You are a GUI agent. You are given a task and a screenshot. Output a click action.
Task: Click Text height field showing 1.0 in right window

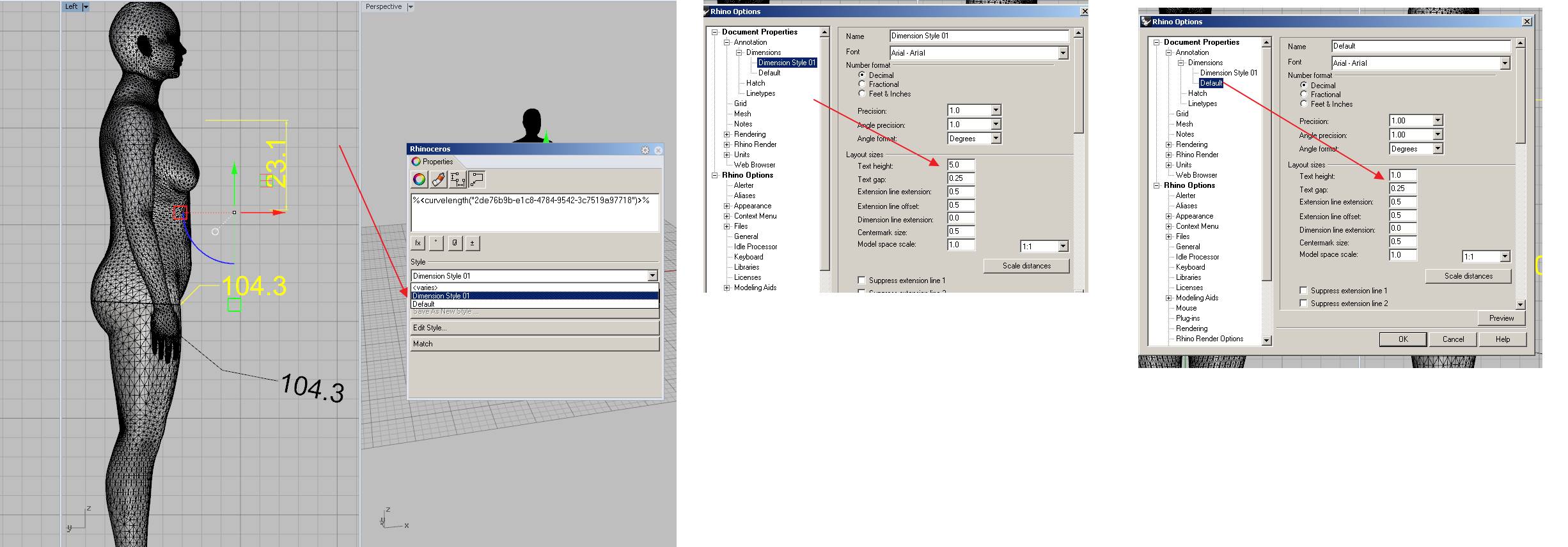point(1402,175)
